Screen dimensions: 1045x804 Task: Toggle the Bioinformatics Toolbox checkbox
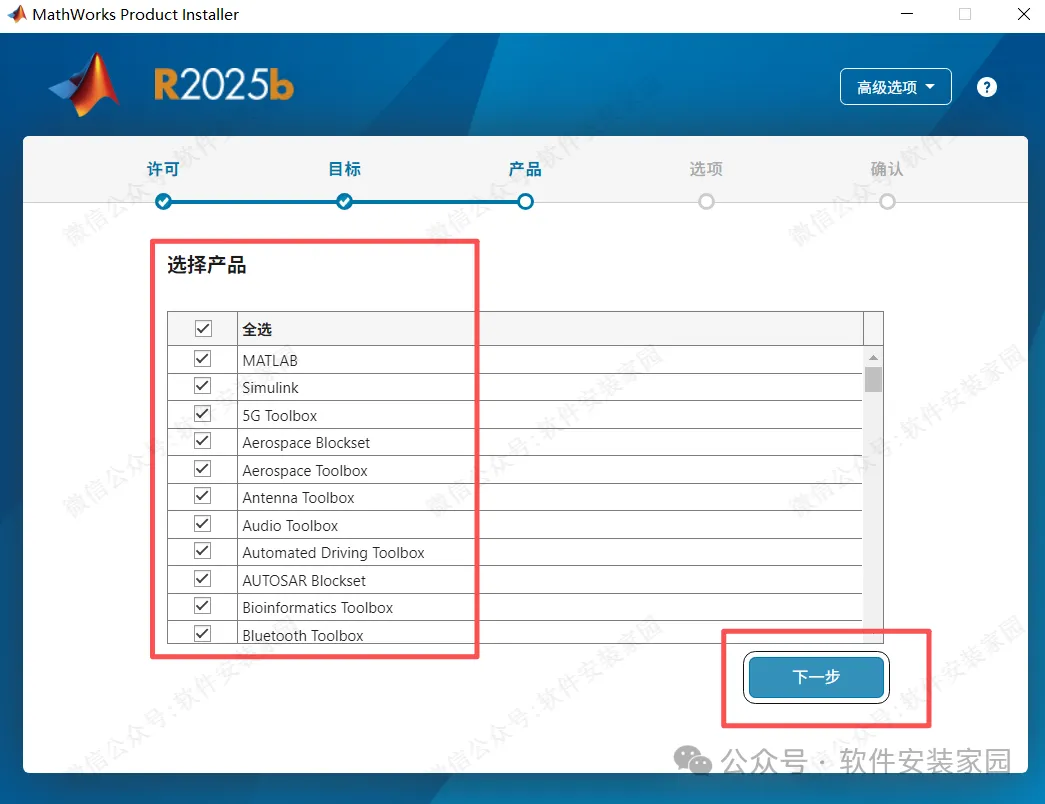202,606
